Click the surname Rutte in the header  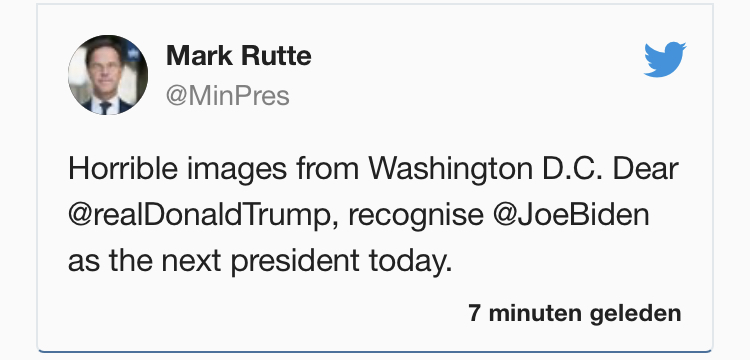click(276, 56)
